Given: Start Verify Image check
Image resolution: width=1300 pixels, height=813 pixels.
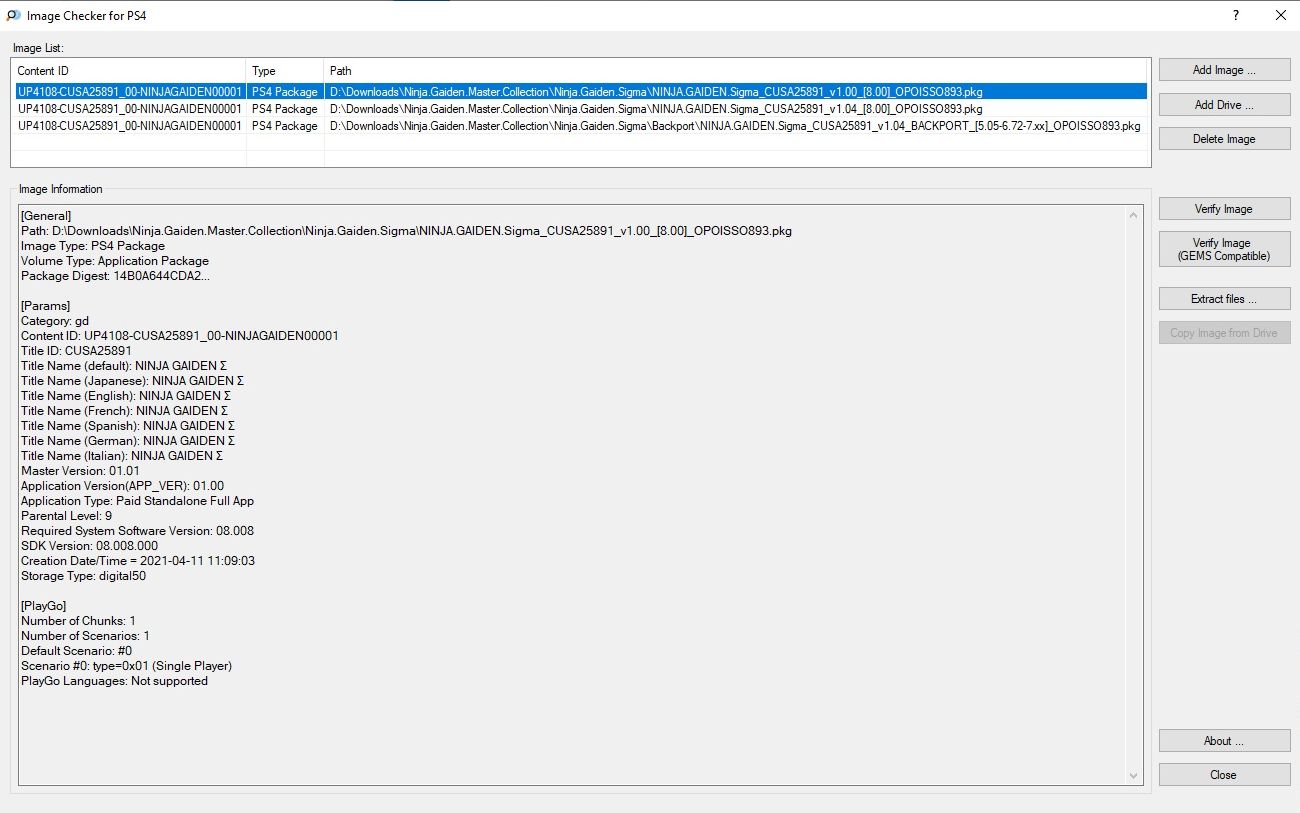Looking at the screenshot, I should click(1224, 209).
